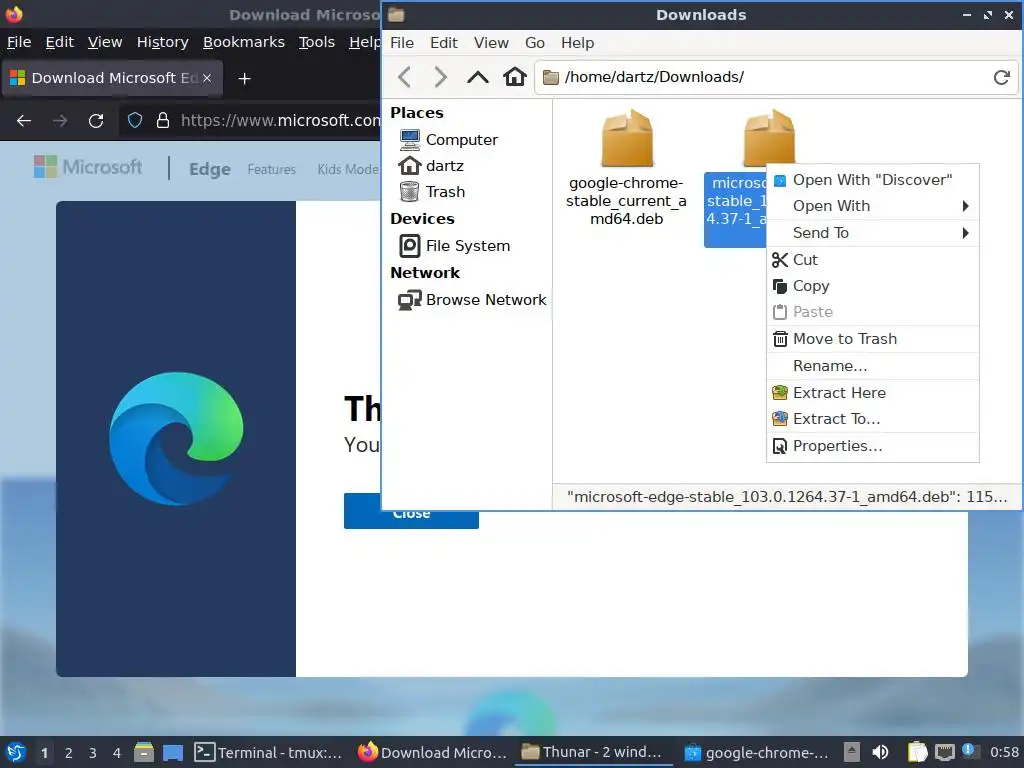Open clipboard icon in system tray

pyautogui.click(x=917, y=752)
